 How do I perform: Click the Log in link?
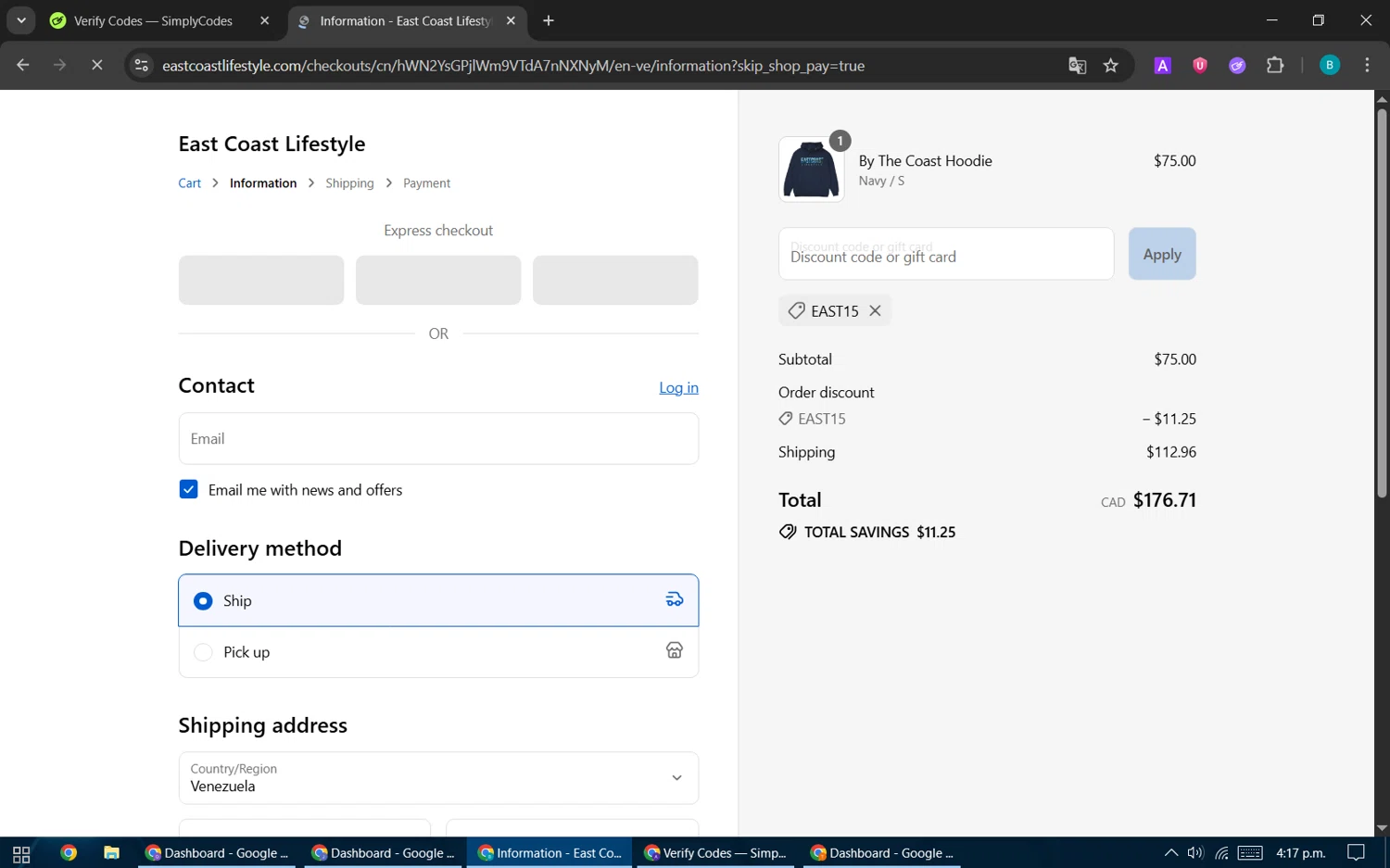[678, 387]
